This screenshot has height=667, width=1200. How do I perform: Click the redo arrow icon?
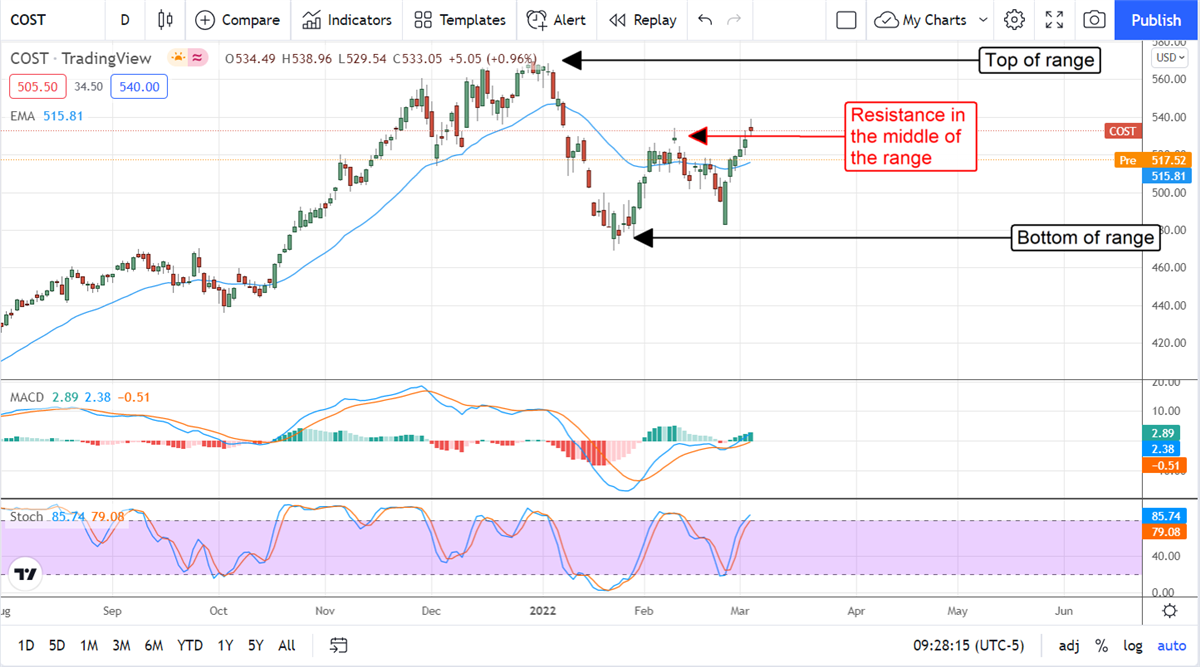735,20
